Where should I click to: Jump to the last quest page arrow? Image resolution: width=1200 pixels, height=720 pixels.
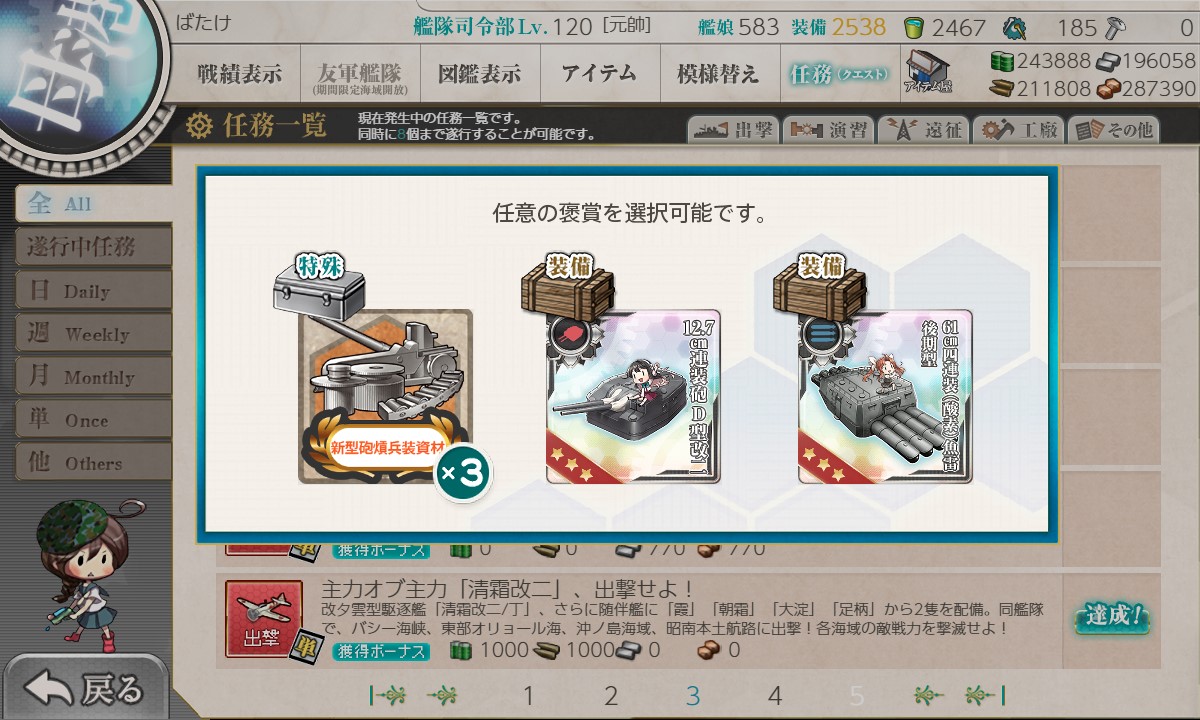(985, 695)
